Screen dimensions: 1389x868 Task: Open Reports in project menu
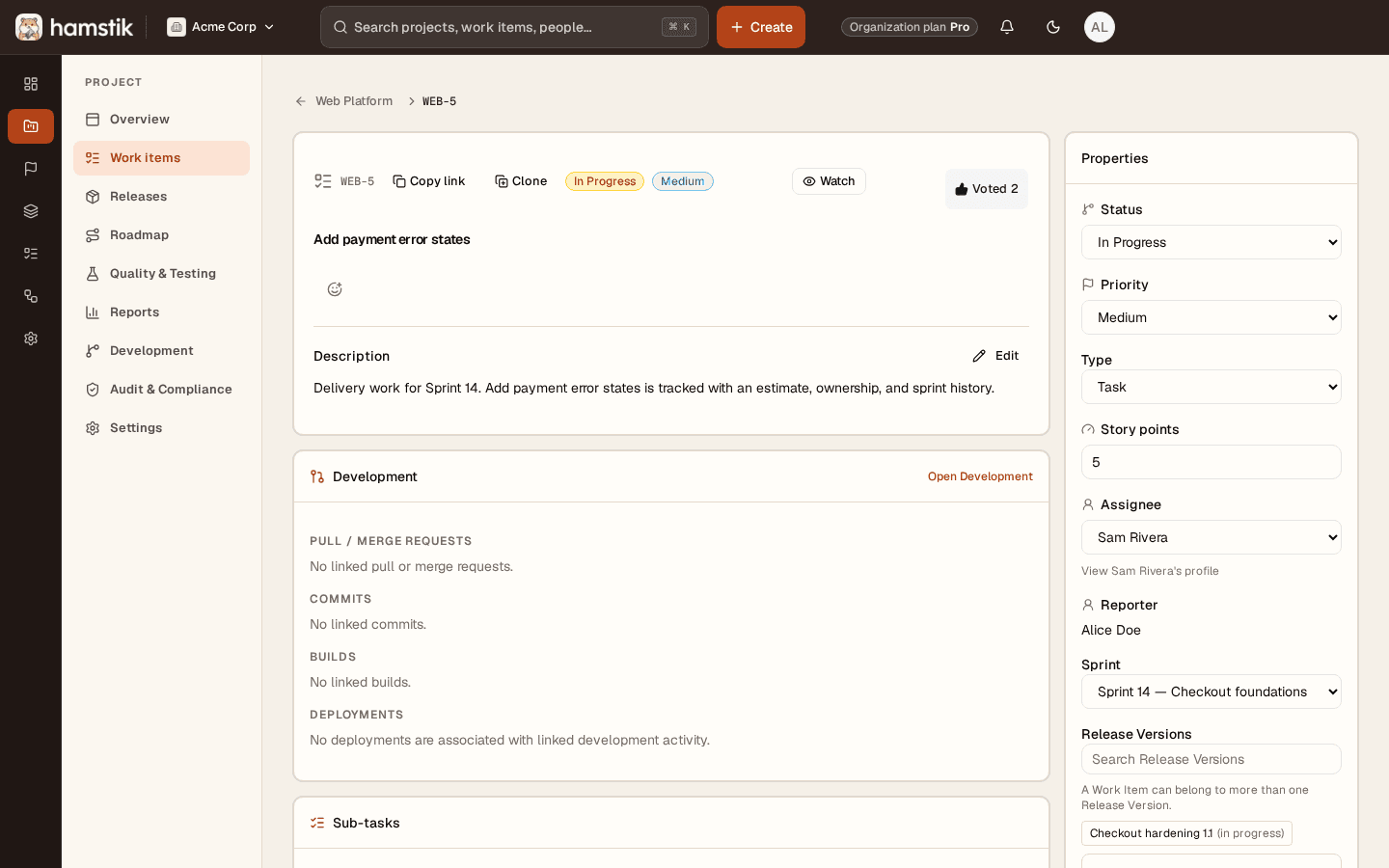point(161,312)
